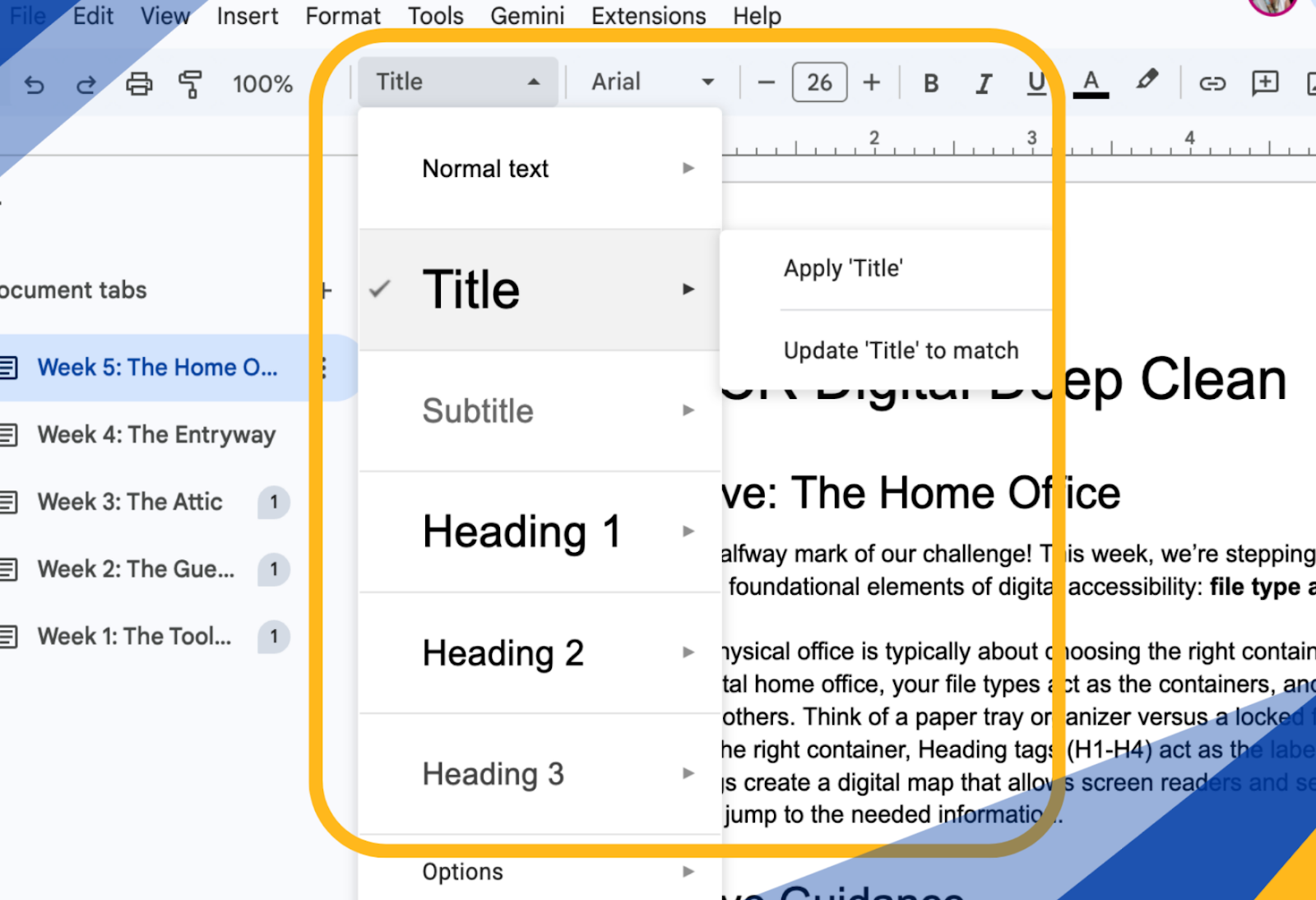Collapse the Title paragraph style dropdown

click(x=458, y=82)
